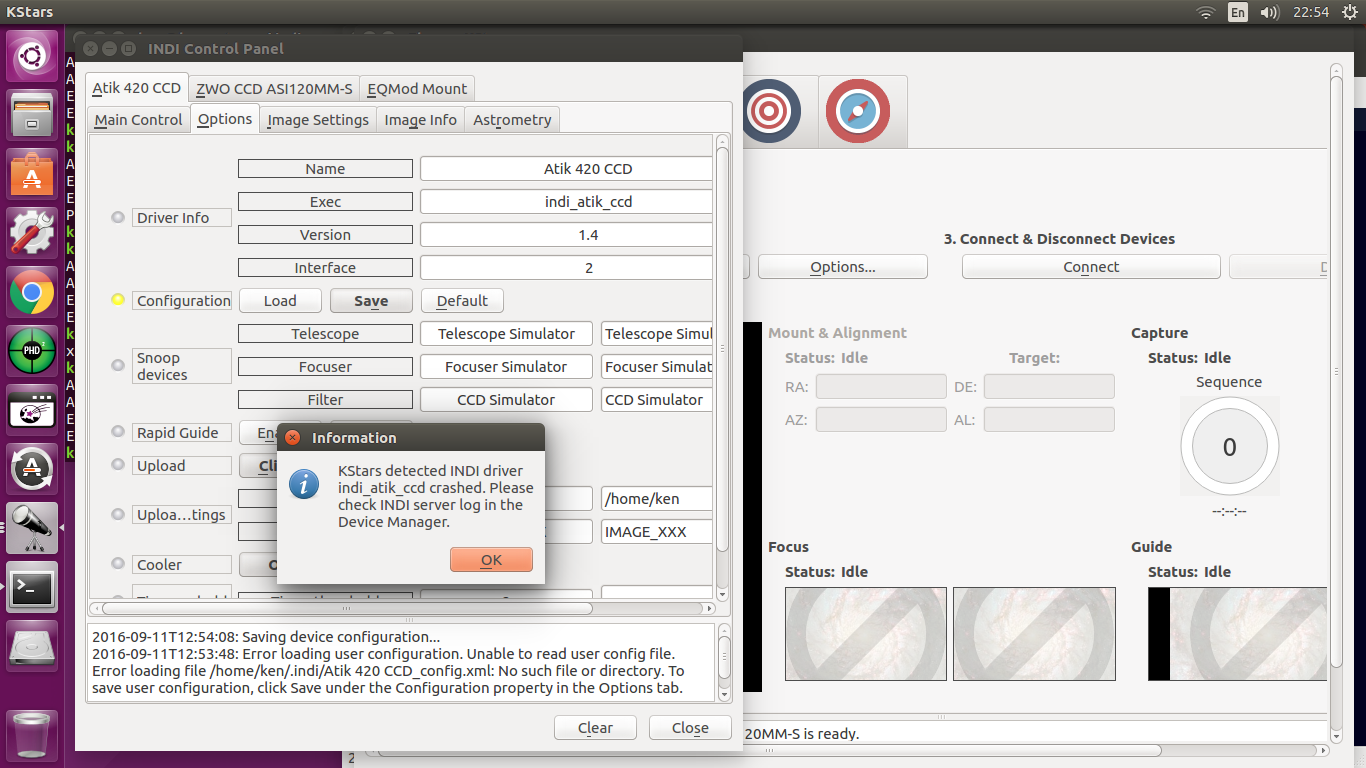
Task: Click the Configuration Load button
Action: pyautogui.click(x=280, y=301)
